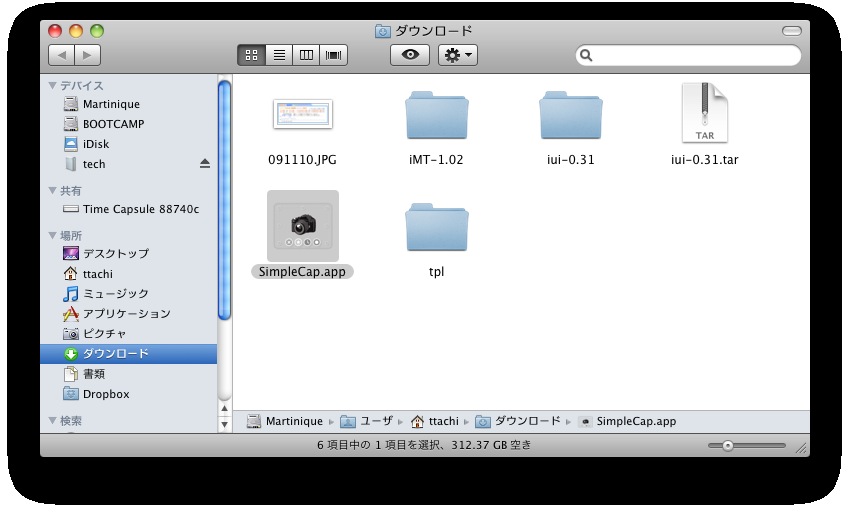Open ピクチャ folder in sidebar
This screenshot has height=517, width=850.
(x=128, y=334)
